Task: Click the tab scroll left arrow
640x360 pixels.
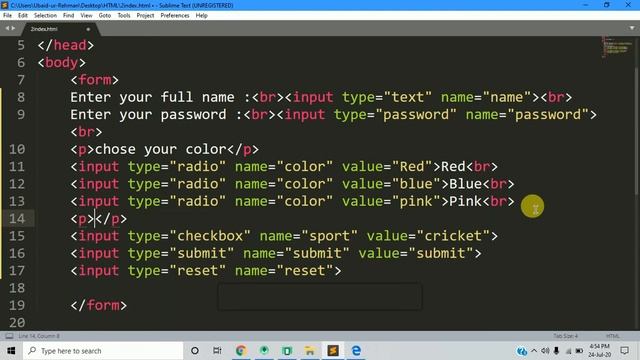Action: [x=7, y=28]
